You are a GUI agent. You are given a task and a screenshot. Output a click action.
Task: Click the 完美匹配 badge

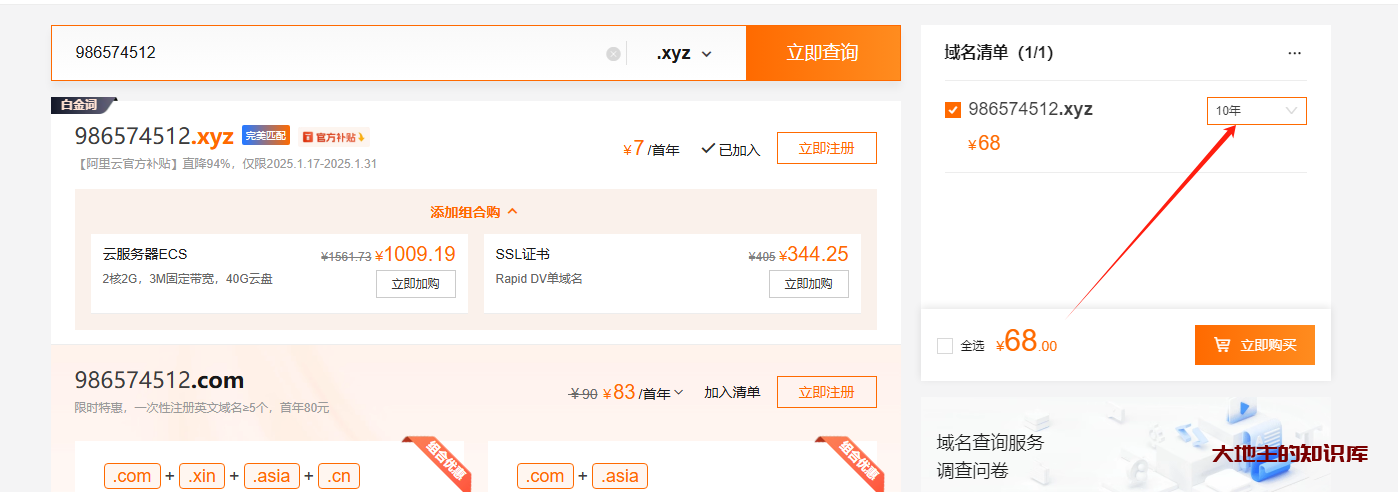265,136
